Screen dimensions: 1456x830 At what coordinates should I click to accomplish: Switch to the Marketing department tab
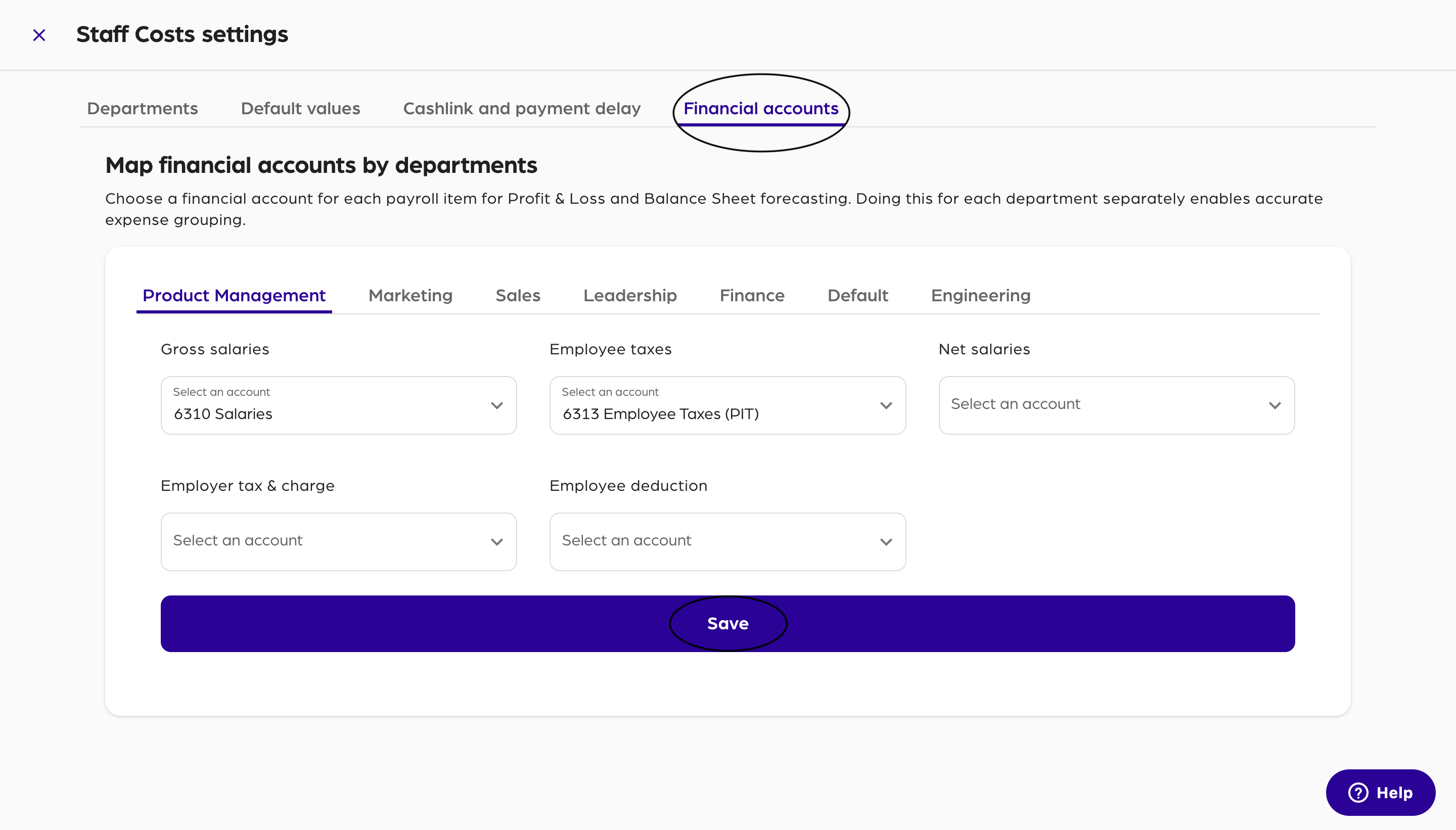point(411,295)
